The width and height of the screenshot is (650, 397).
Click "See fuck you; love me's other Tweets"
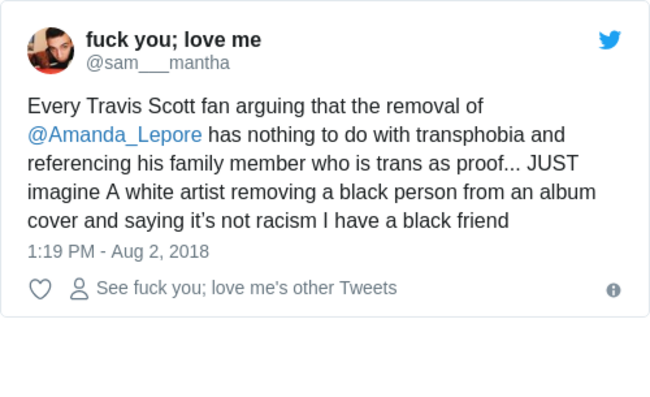click(x=247, y=288)
